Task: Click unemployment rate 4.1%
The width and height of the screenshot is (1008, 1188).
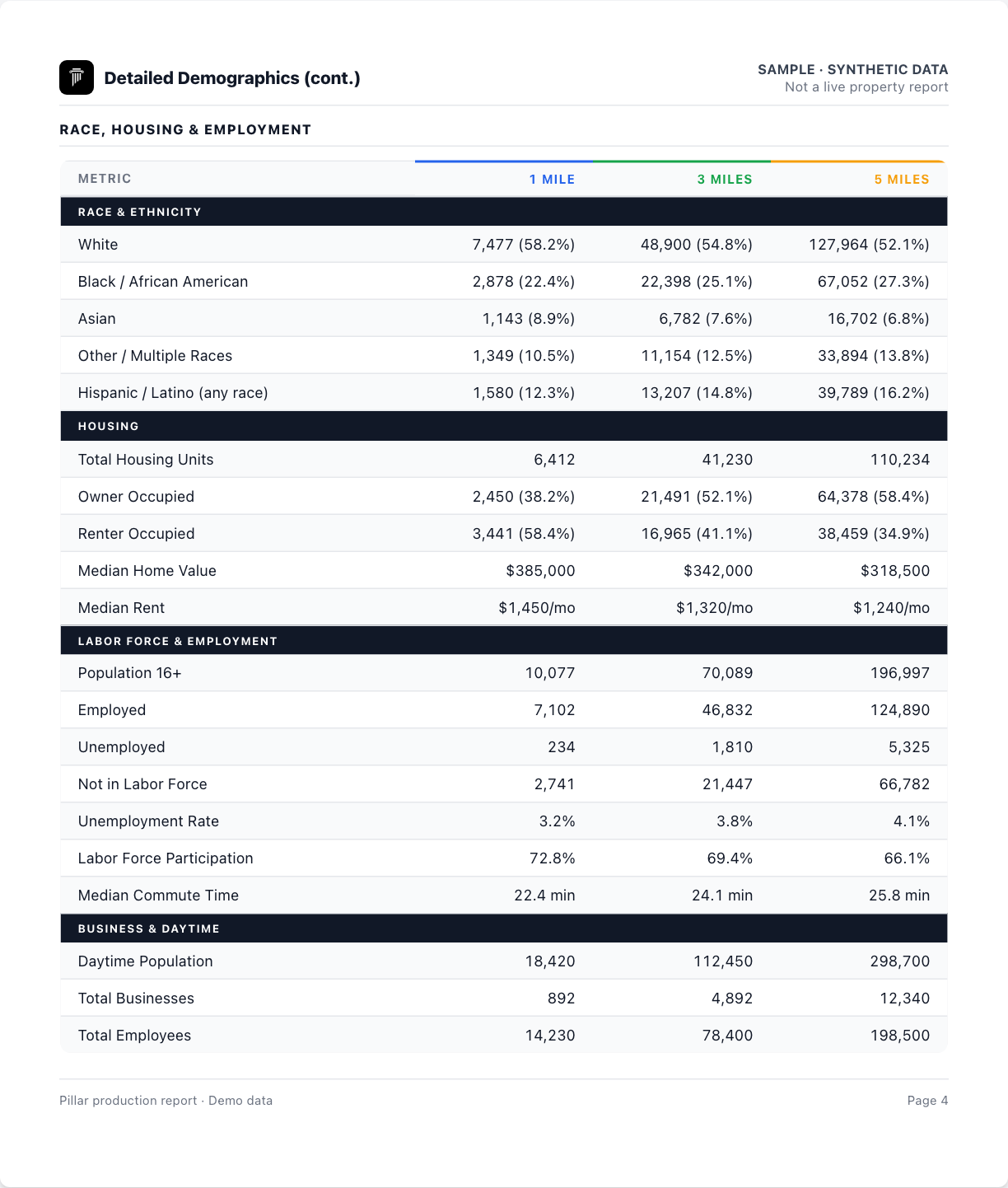Action: [x=912, y=821]
